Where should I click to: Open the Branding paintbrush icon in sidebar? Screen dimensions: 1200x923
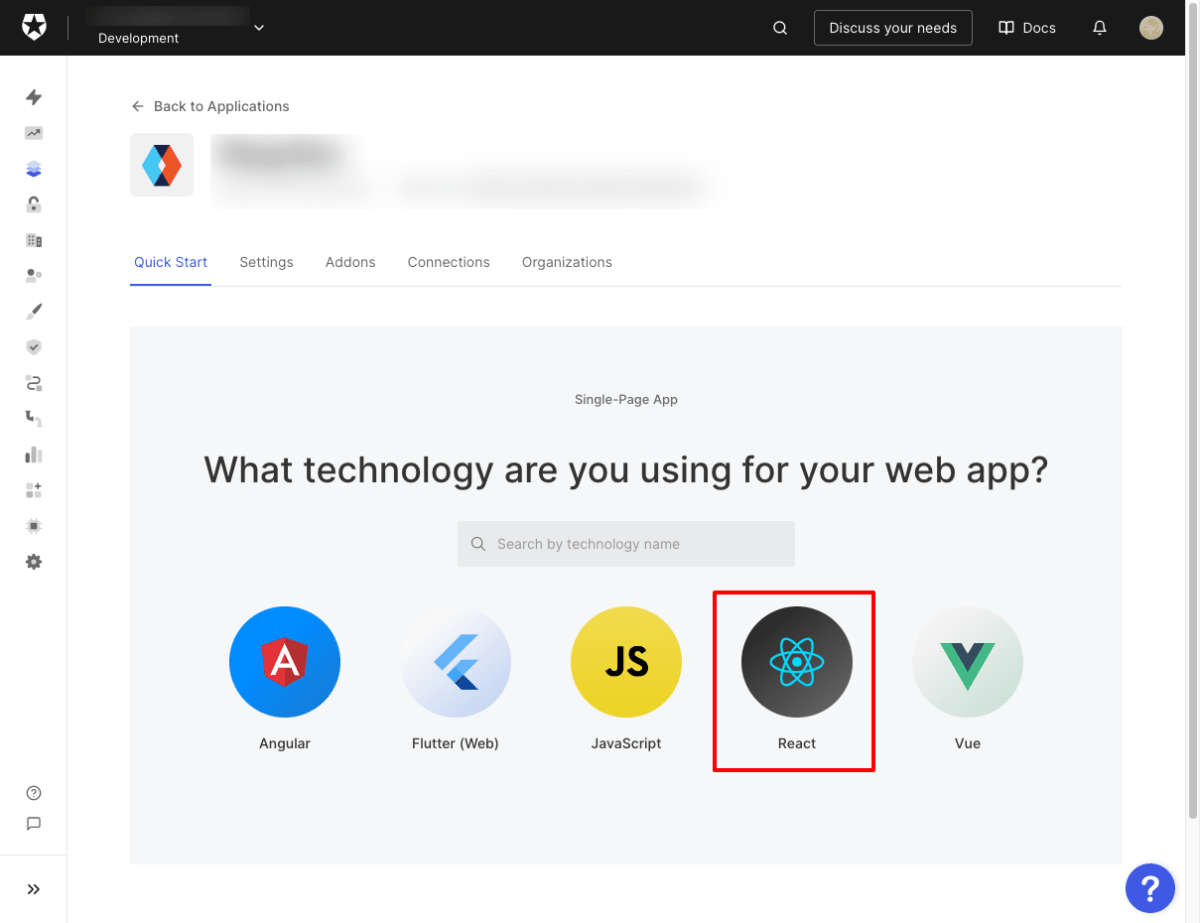pos(34,311)
